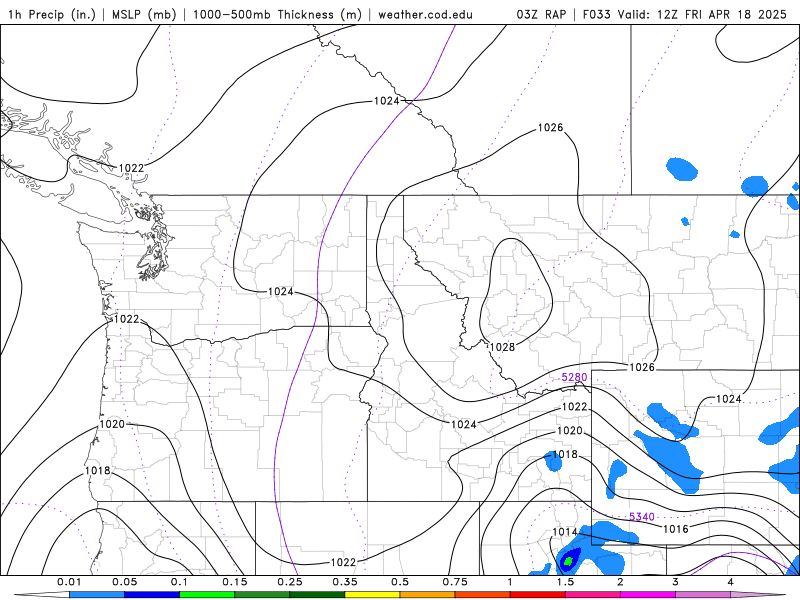Select the orange 0.5 colorbar segment
Viewport: 800px width, 600px height.
(x=428, y=594)
